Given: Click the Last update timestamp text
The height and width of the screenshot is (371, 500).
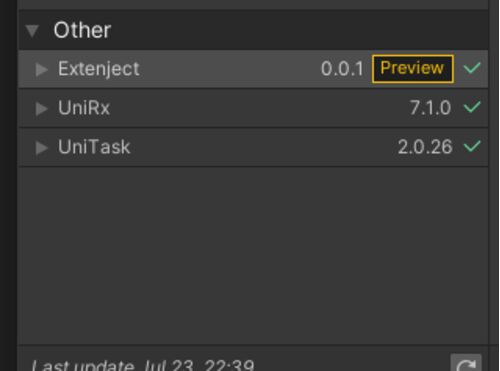Looking at the screenshot, I should [143, 365].
